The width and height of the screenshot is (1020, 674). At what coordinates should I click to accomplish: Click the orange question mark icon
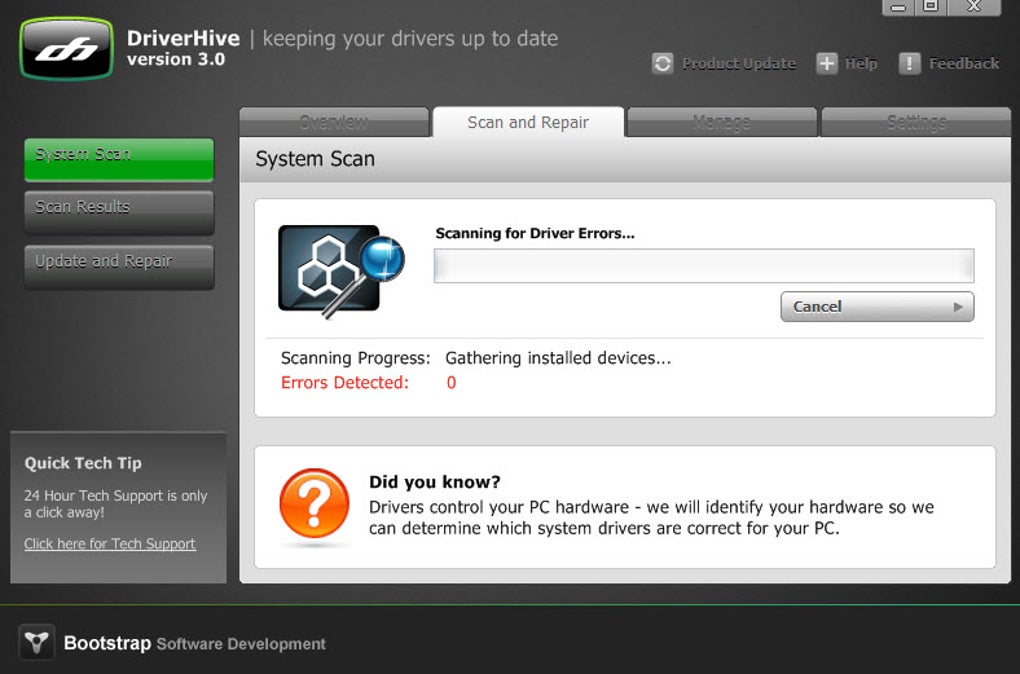pos(314,503)
